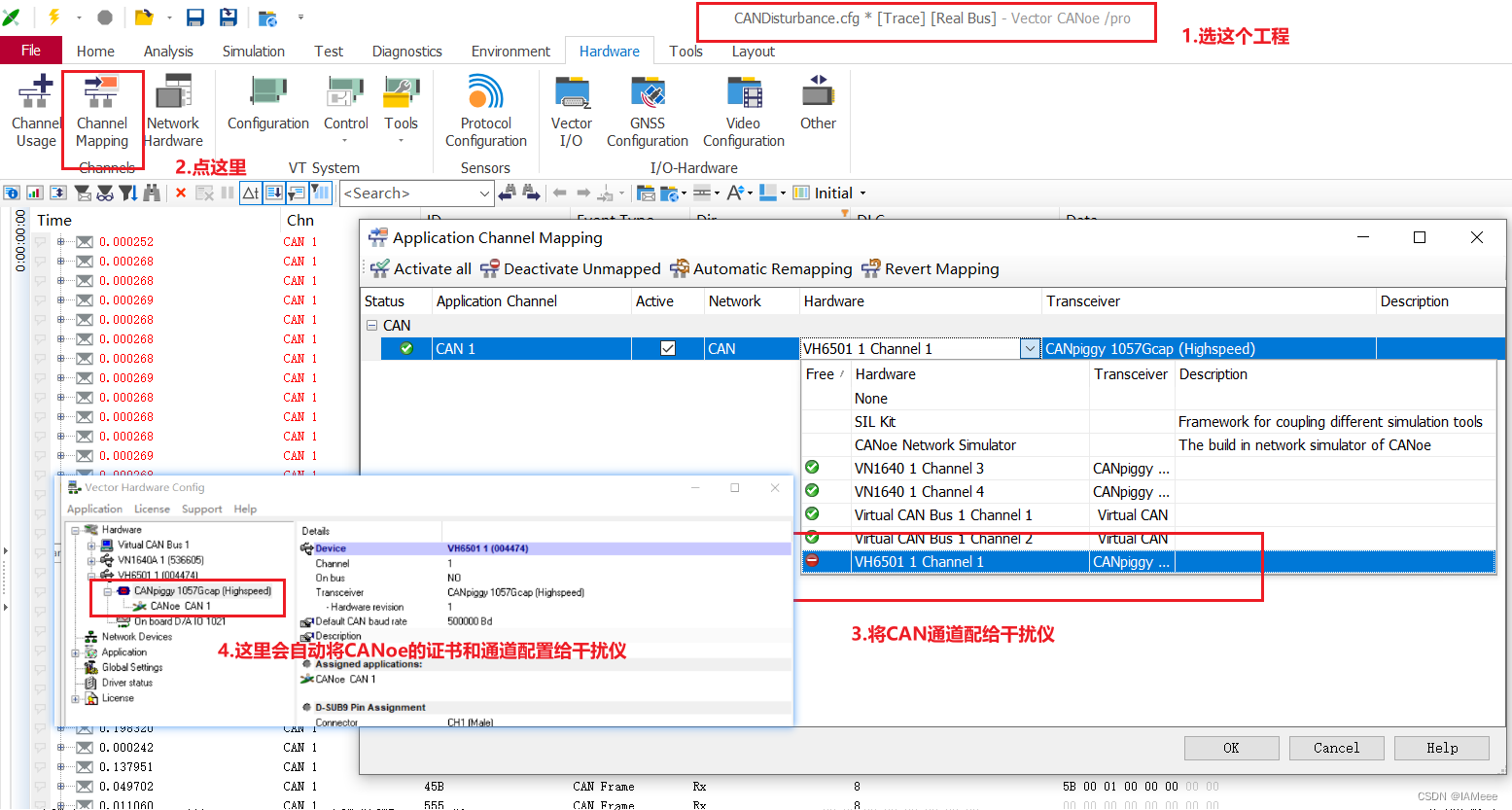Collapse the CANpiggy 1057Gcap tree node
The height and width of the screenshot is (810, 1512).
click(108, 591)
